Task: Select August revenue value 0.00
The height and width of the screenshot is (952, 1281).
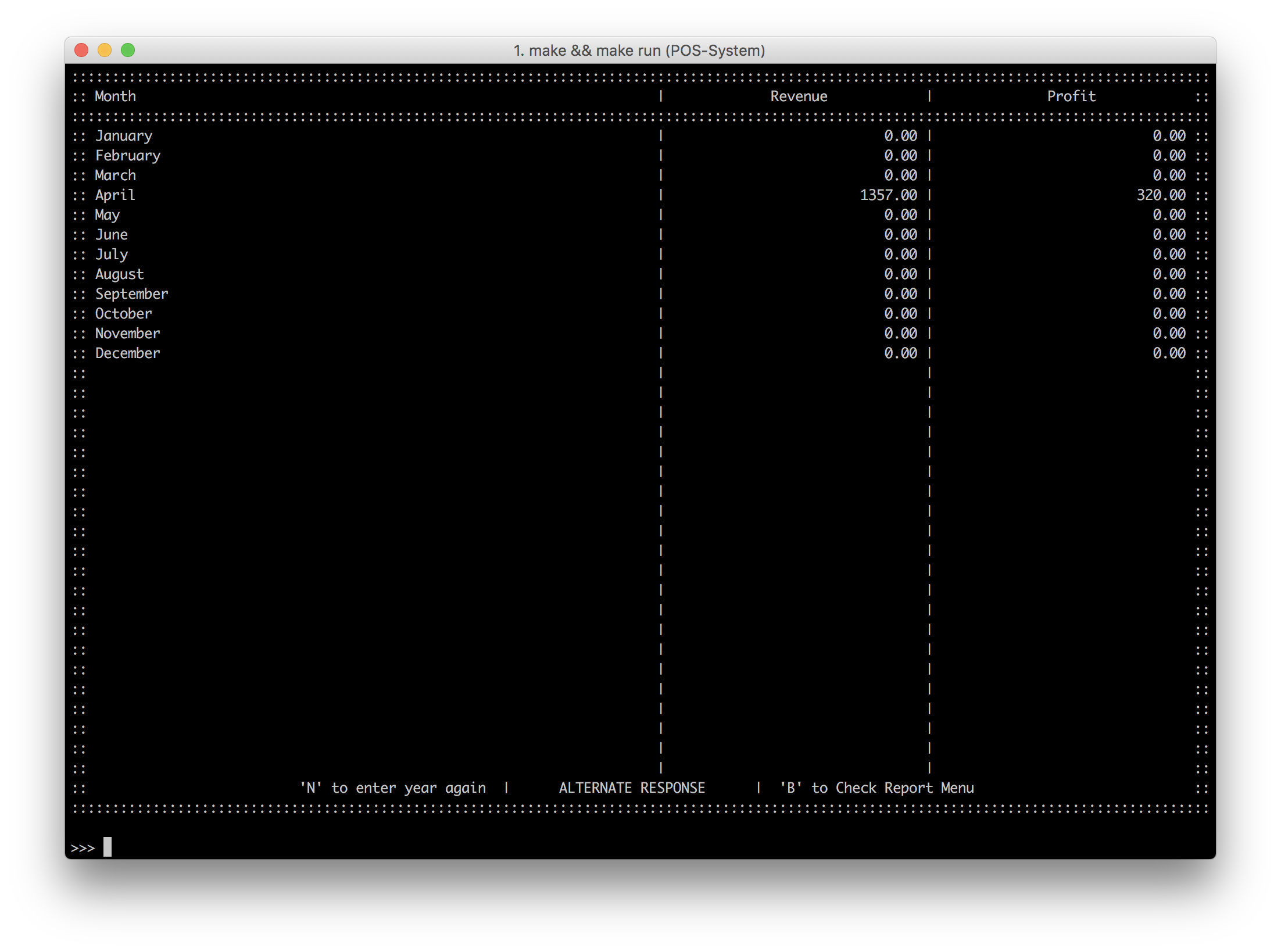Action: (x=901, y=274)
